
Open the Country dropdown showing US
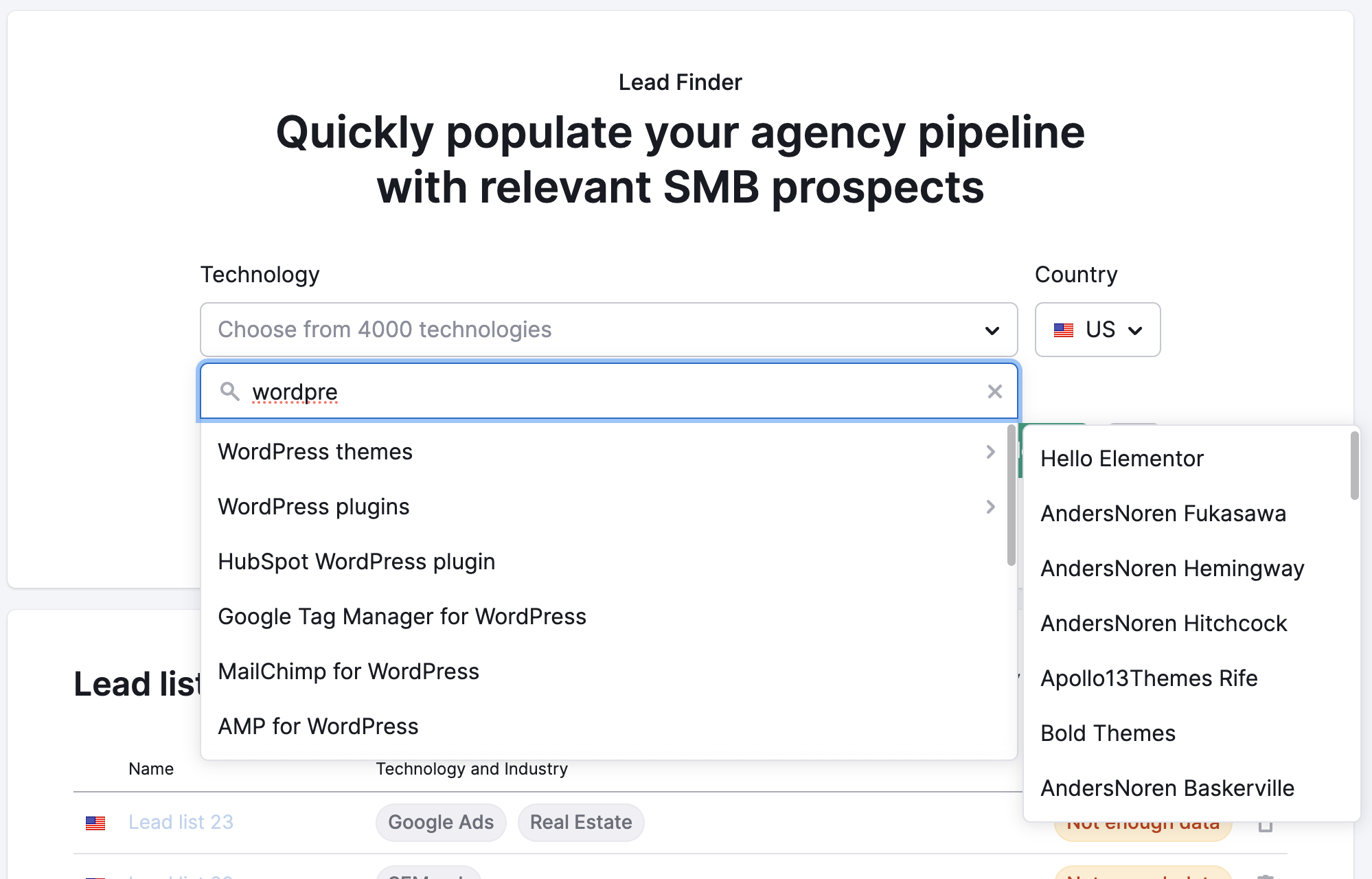pos(1097,330)
